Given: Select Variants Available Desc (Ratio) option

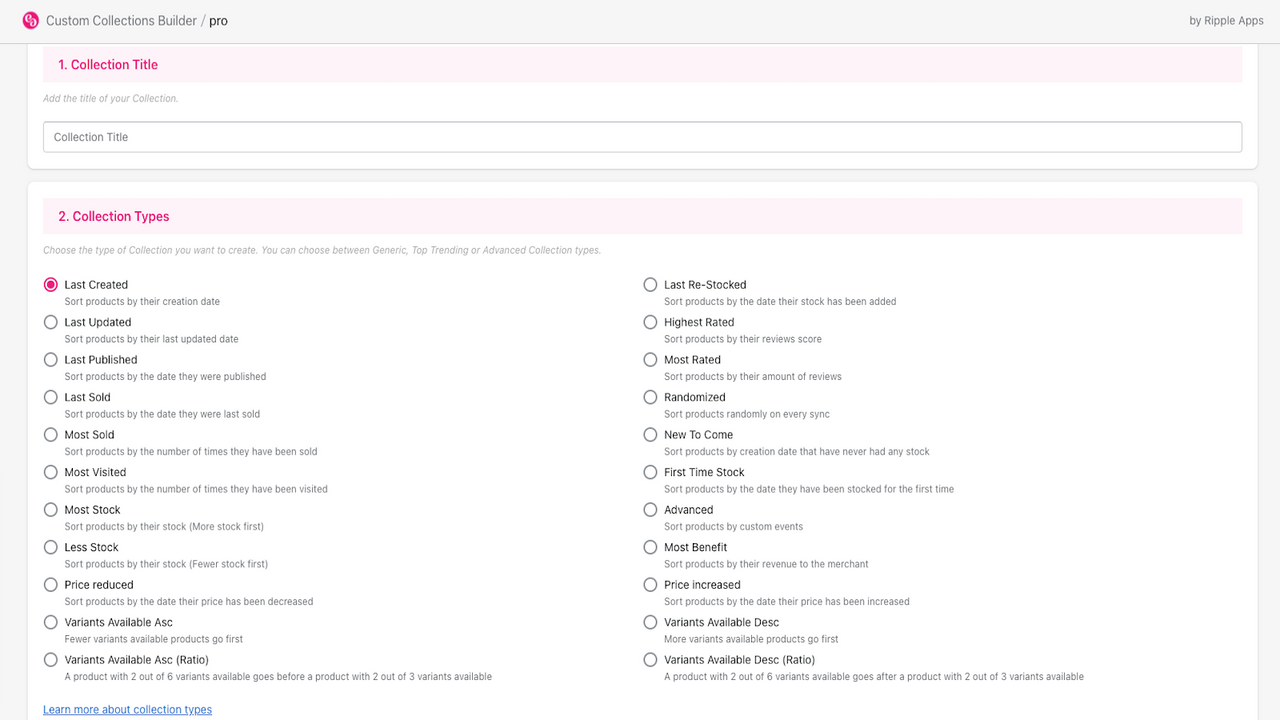Looking at the screenshot, I should click(651, 660).
